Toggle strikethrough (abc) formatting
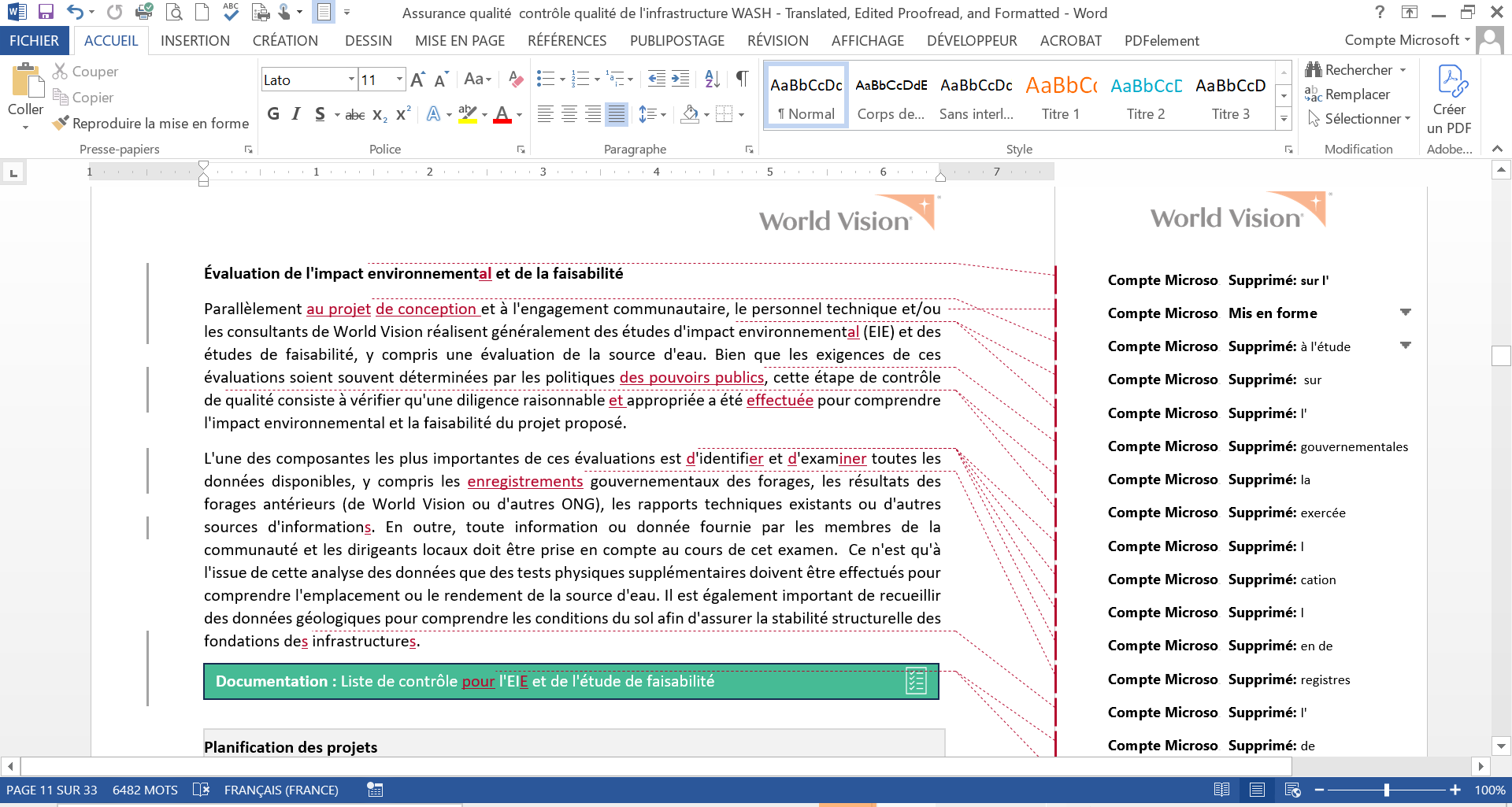 pos(355,115)
